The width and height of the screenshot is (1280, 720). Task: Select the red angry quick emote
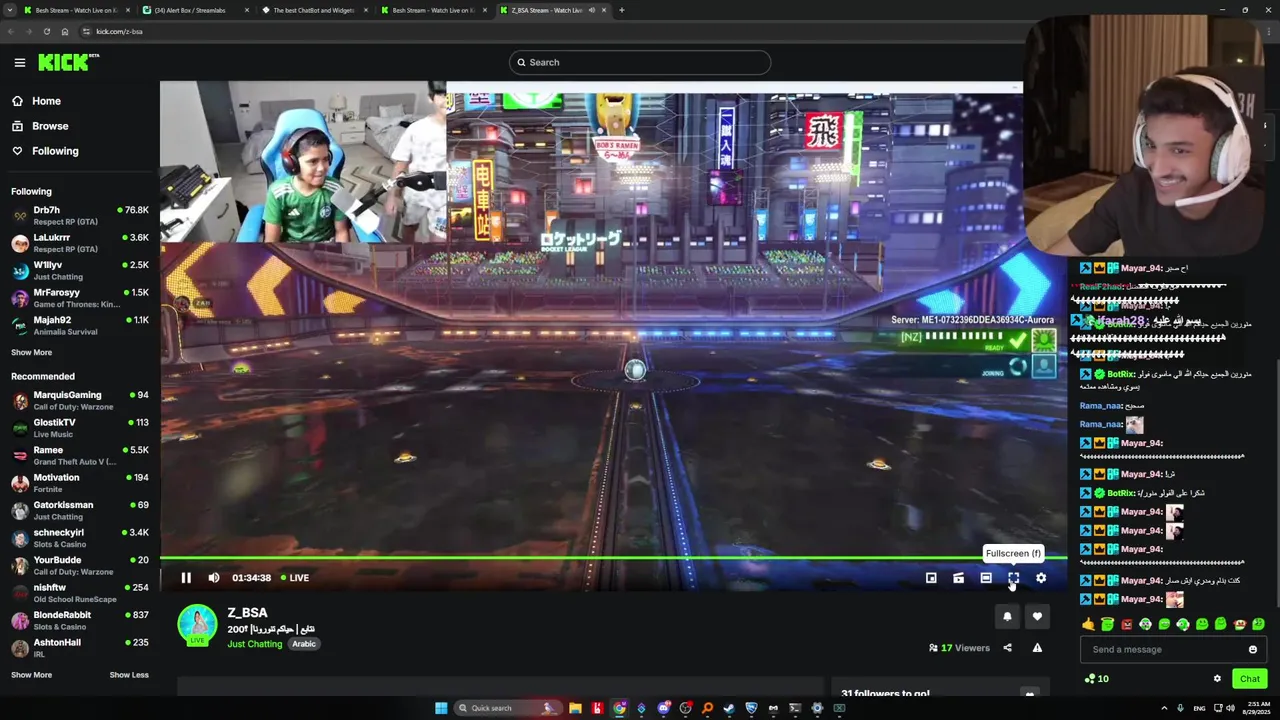coord(1127,624)
